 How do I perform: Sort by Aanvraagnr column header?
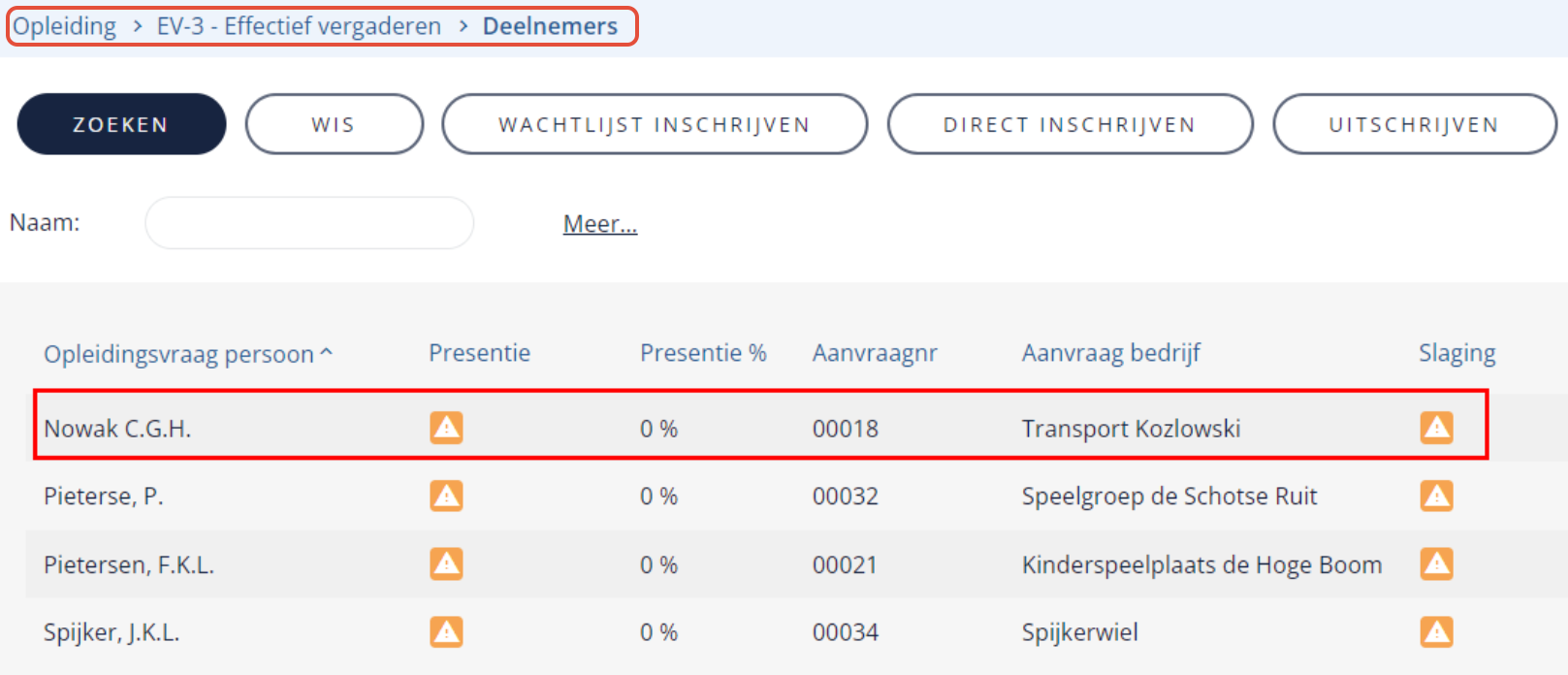(875, 353)
